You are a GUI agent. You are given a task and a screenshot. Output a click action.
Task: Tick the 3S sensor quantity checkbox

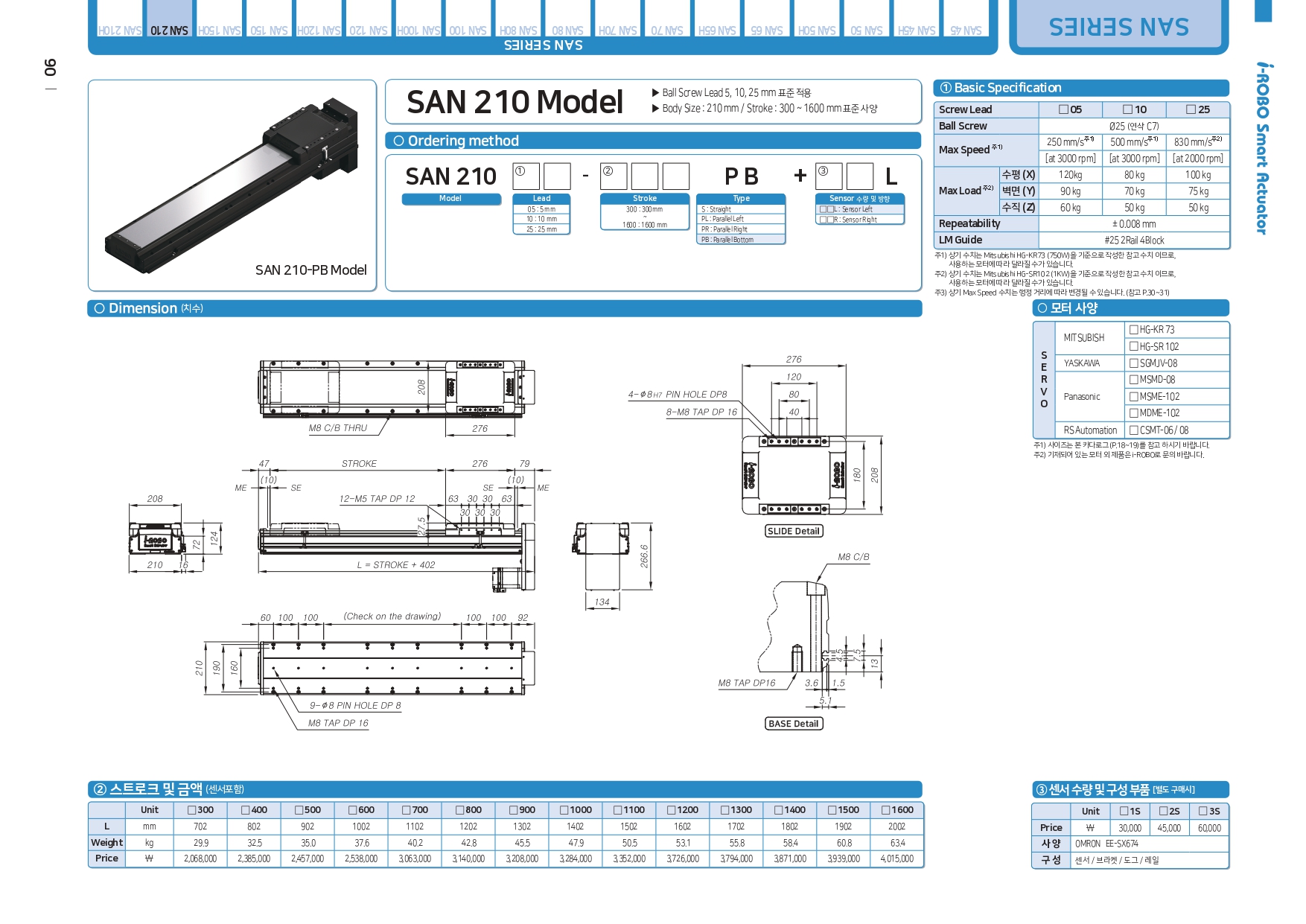point(1203,812)
